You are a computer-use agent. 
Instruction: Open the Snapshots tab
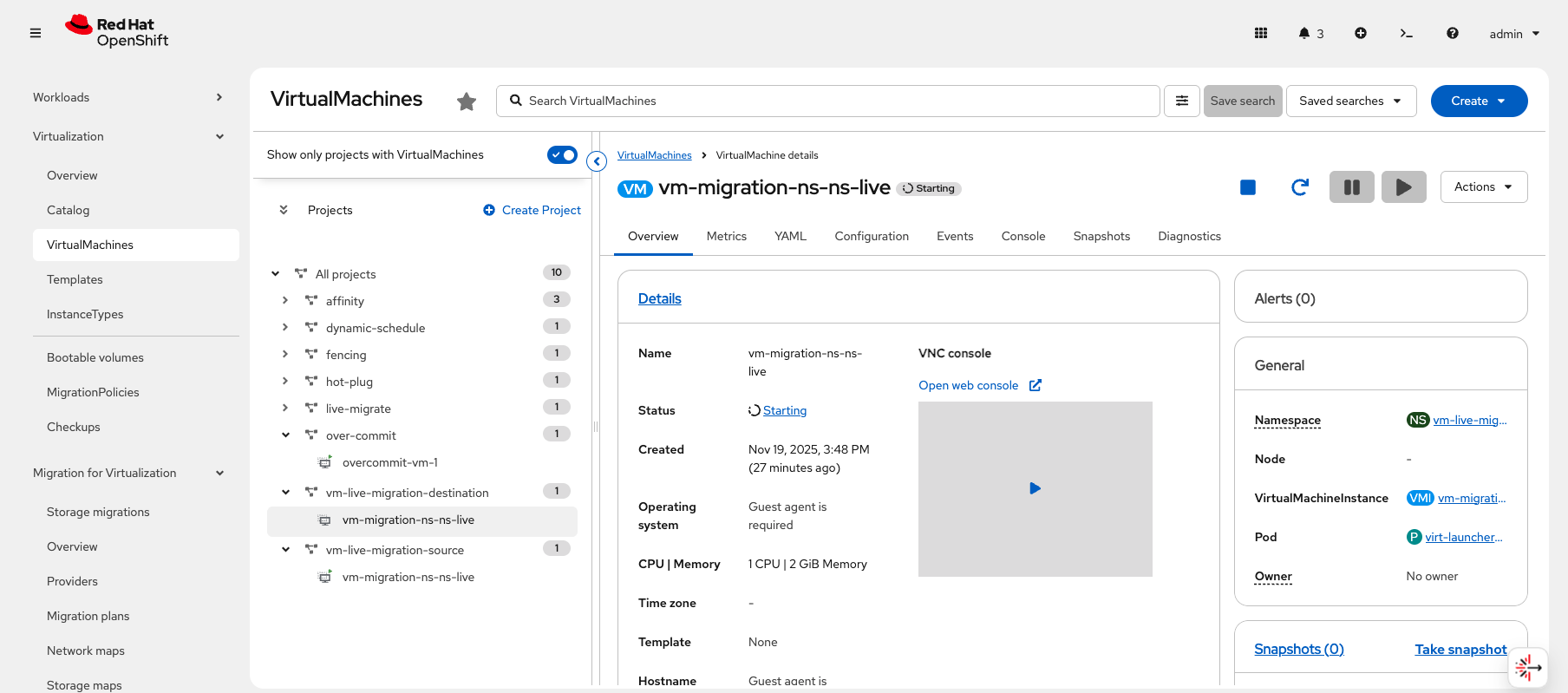[1101, 237]
